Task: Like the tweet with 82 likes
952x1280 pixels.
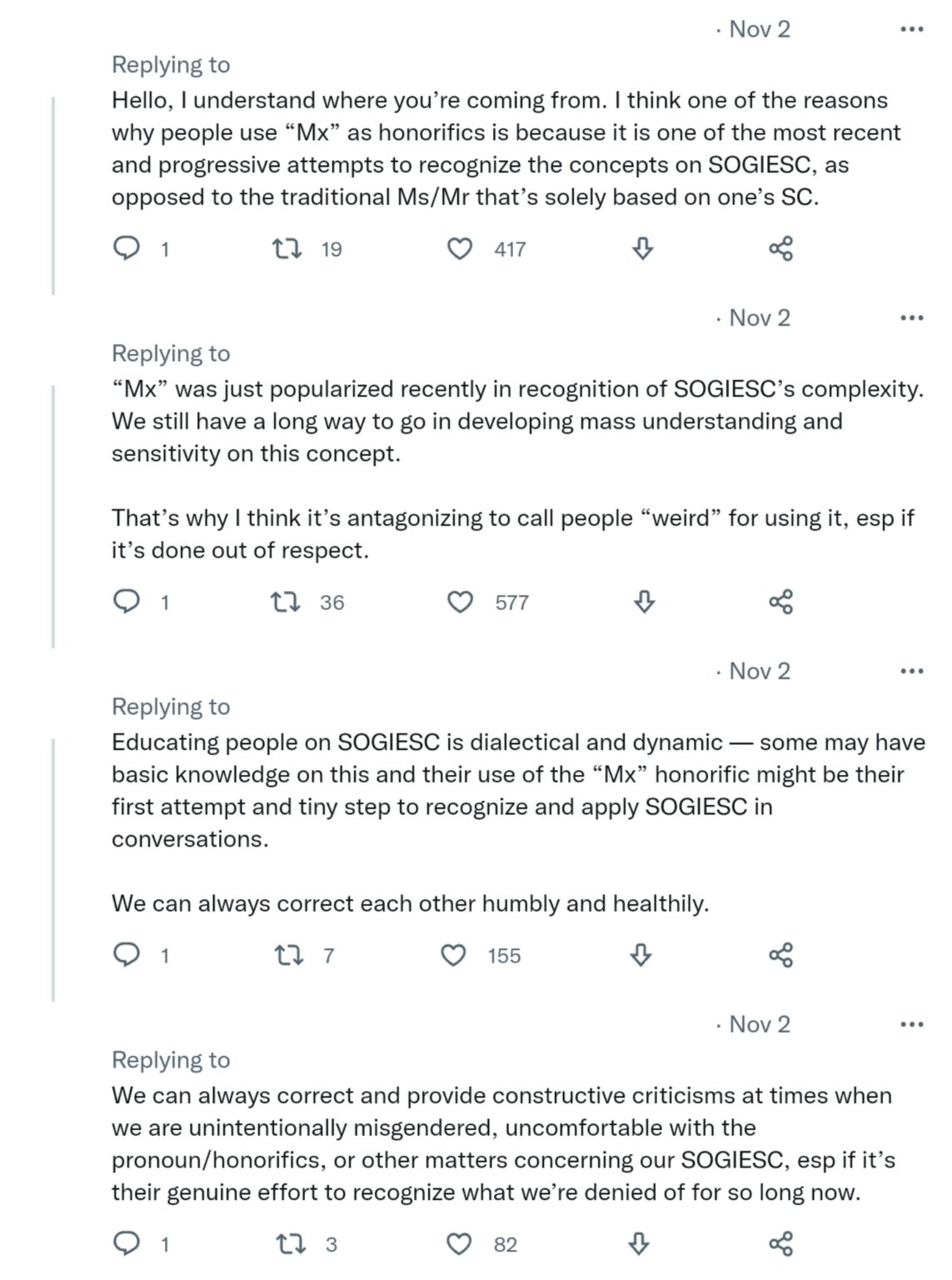Action: click(459, 1244)
